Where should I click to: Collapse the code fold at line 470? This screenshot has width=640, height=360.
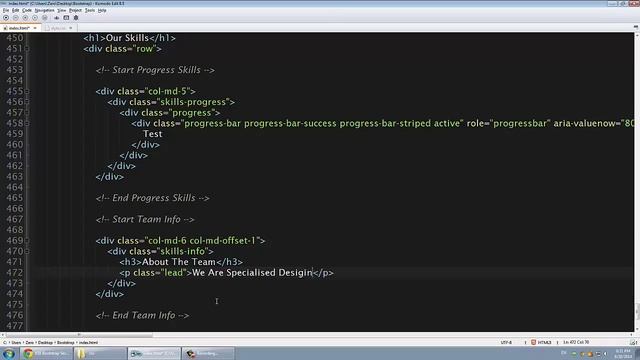coord(27,251)
